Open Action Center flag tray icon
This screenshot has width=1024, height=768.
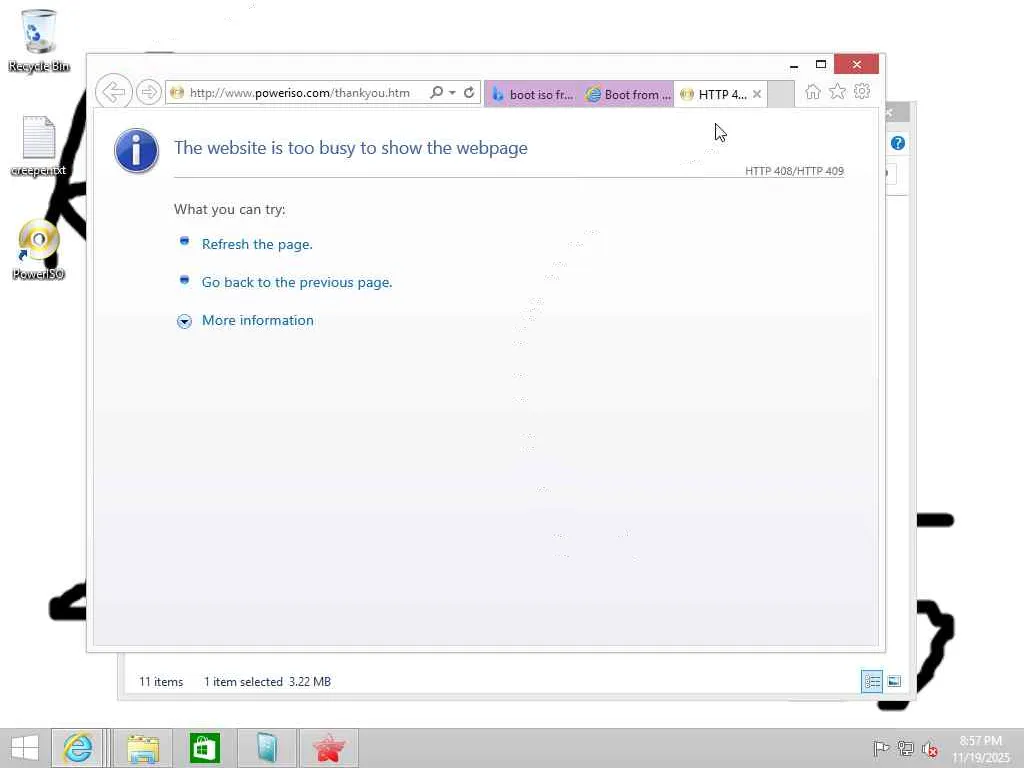(x=881, y=748)
